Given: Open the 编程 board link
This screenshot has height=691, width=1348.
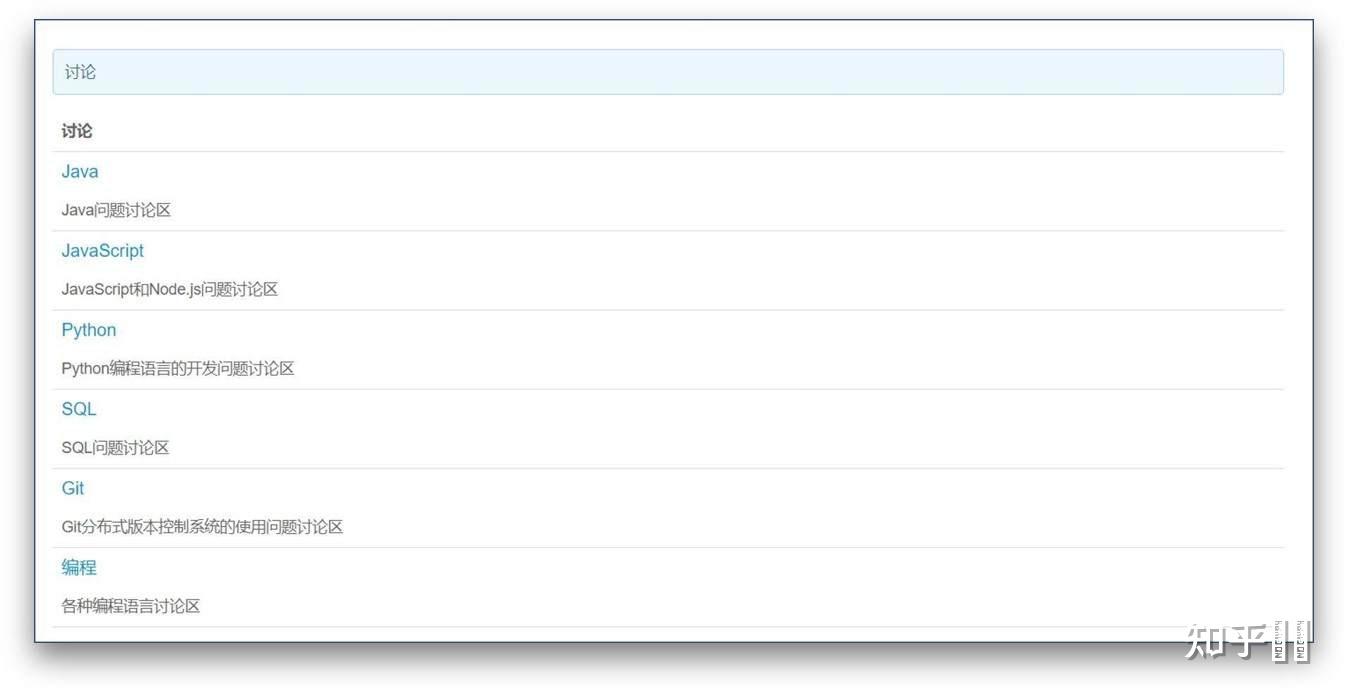Looking at the screenshot, I should (x=79, y=567).
